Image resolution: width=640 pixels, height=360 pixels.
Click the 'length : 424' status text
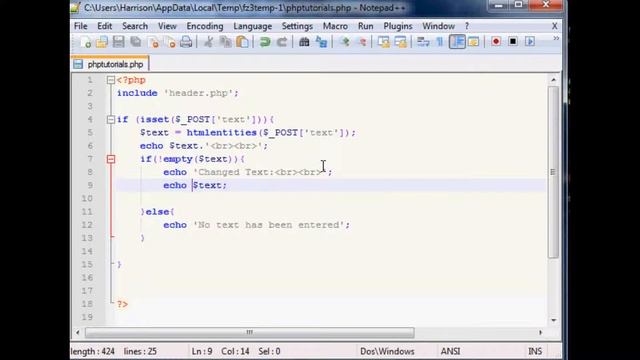pos(93,351)
